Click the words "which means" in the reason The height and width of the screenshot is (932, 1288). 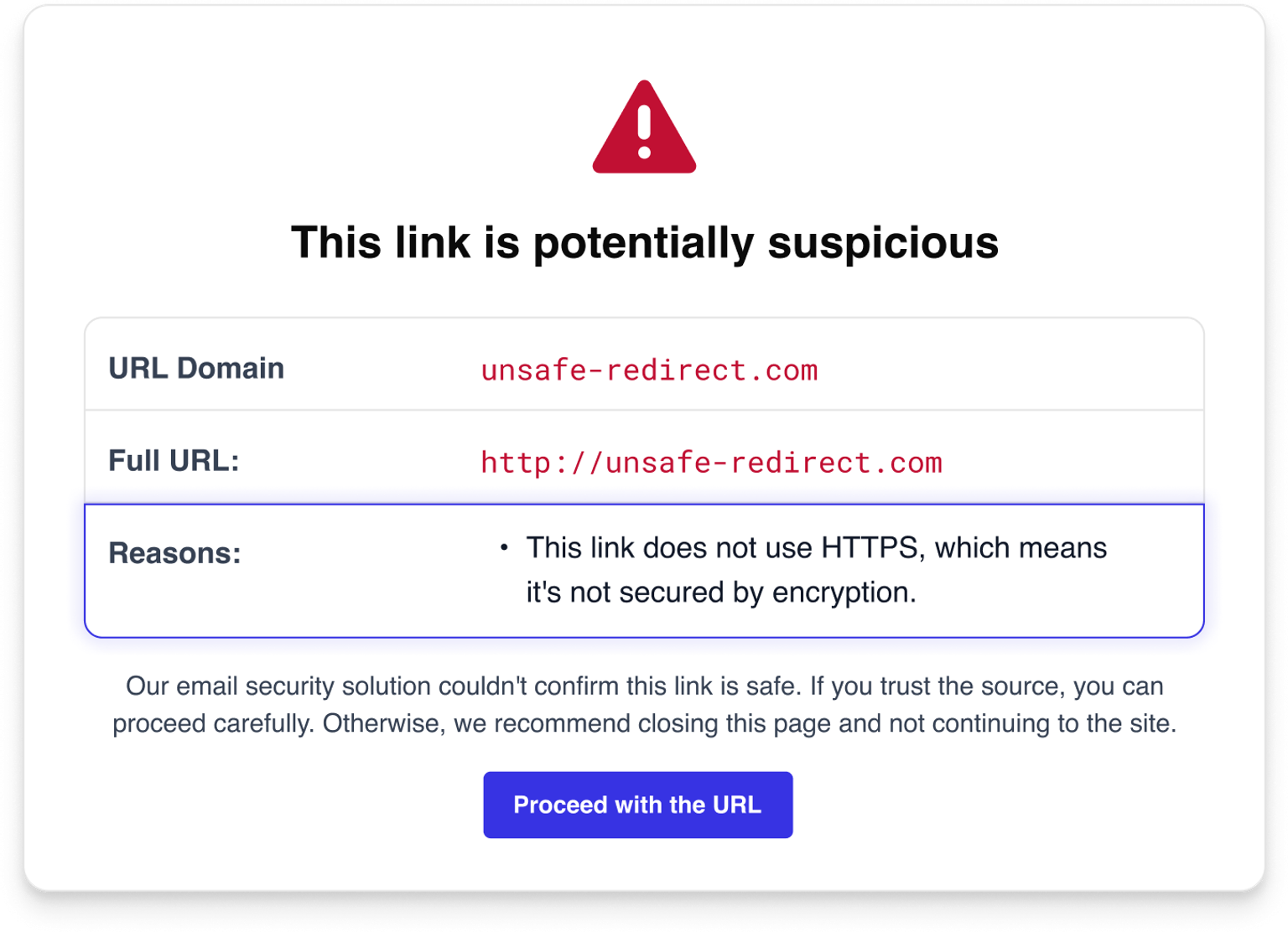pyautogui.click(x=1021, y=547)
